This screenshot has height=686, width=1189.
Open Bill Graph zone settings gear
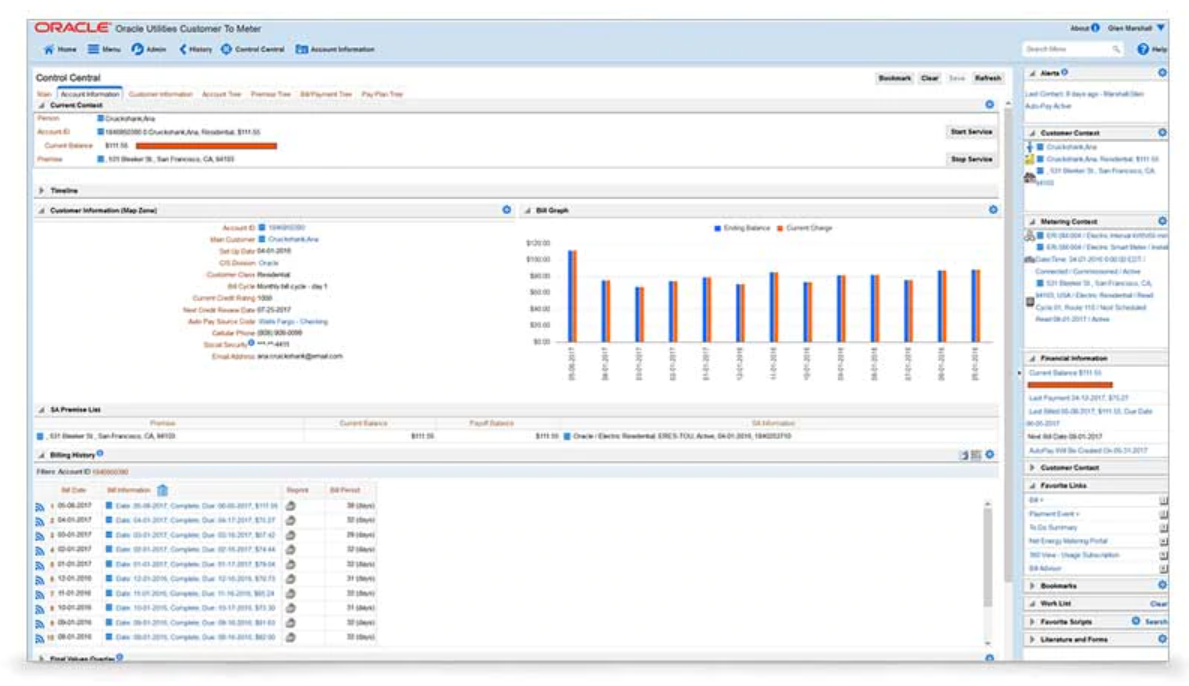click(993, 210)
